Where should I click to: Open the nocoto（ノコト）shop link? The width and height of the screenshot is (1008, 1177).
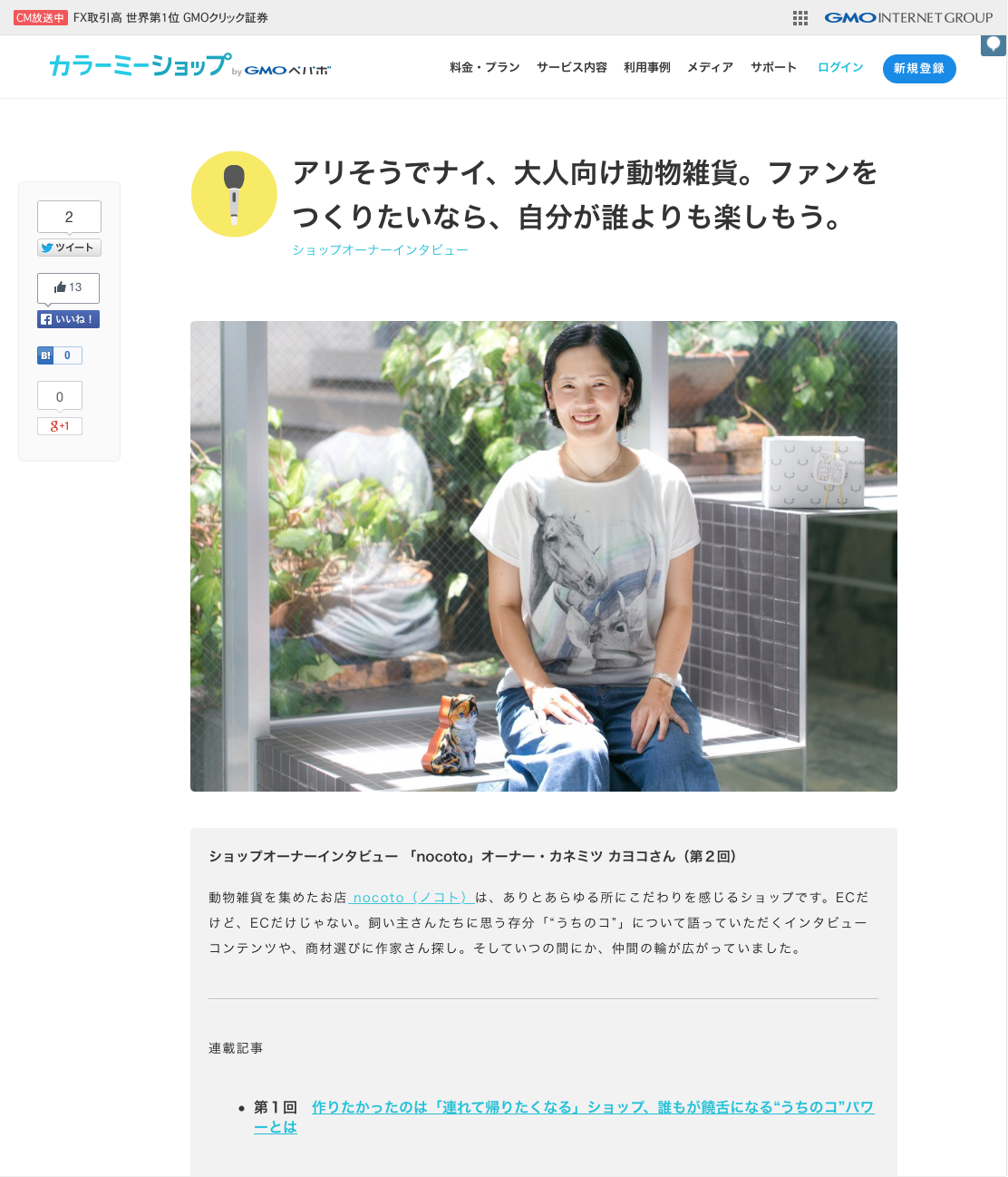click(411, 898)
